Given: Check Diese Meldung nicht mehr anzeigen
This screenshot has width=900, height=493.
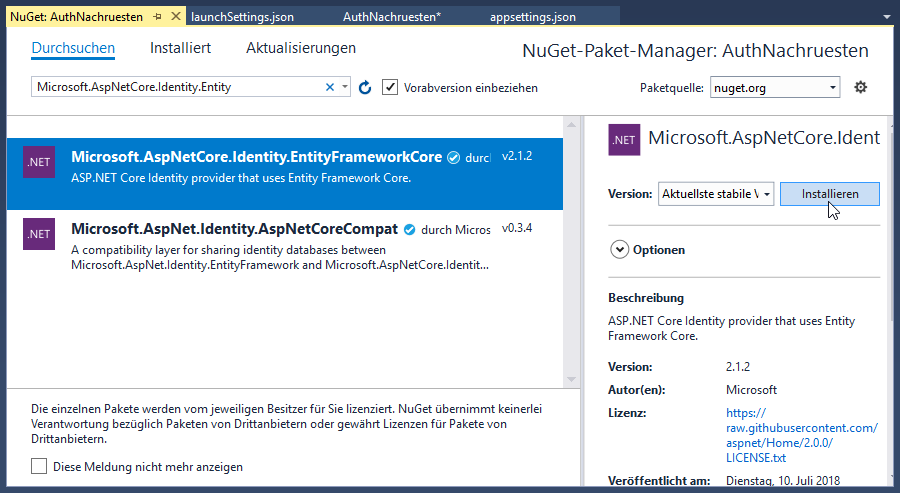Looking at the screenshot, I should (x=39, y=466).
